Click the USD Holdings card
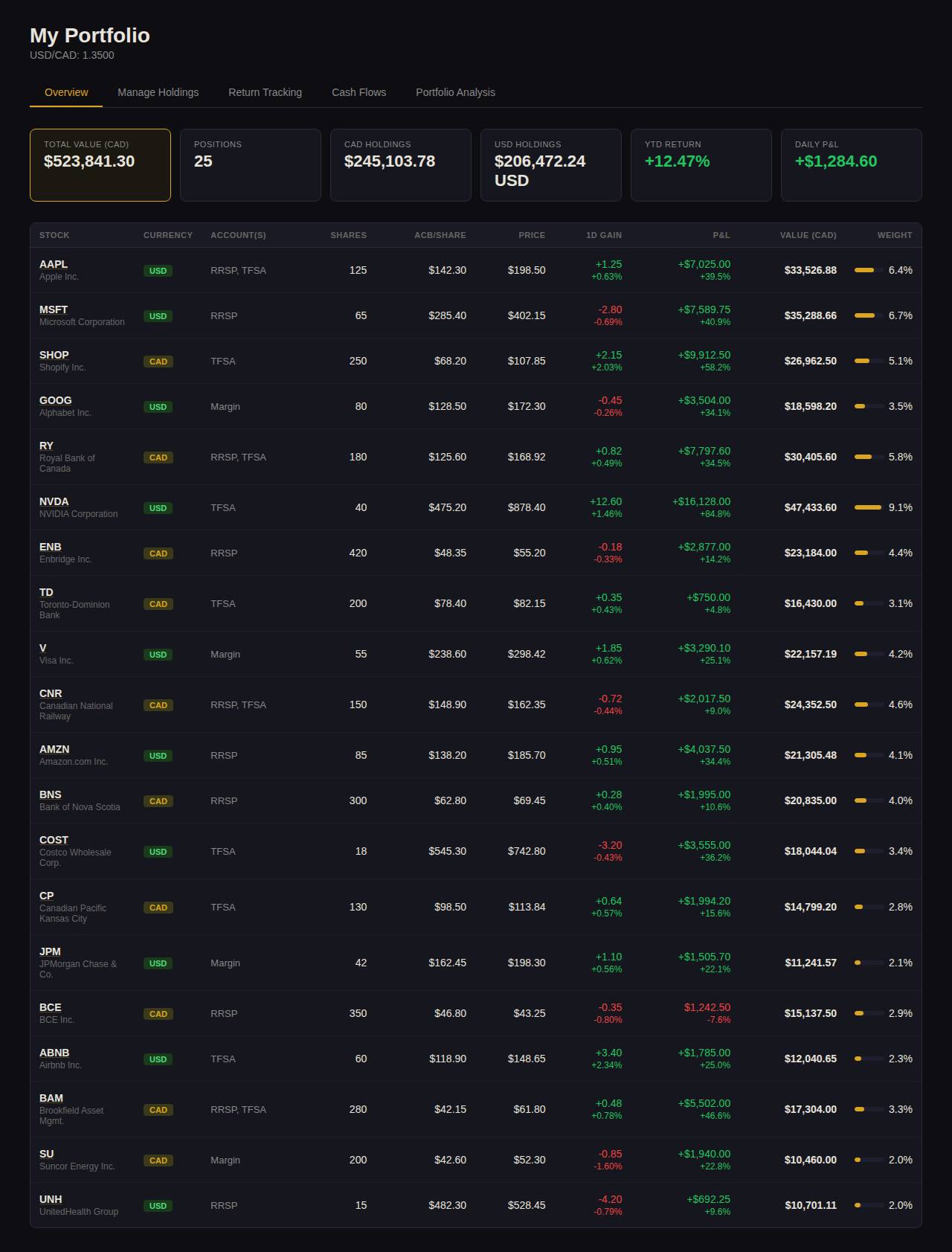 [550, 165]
